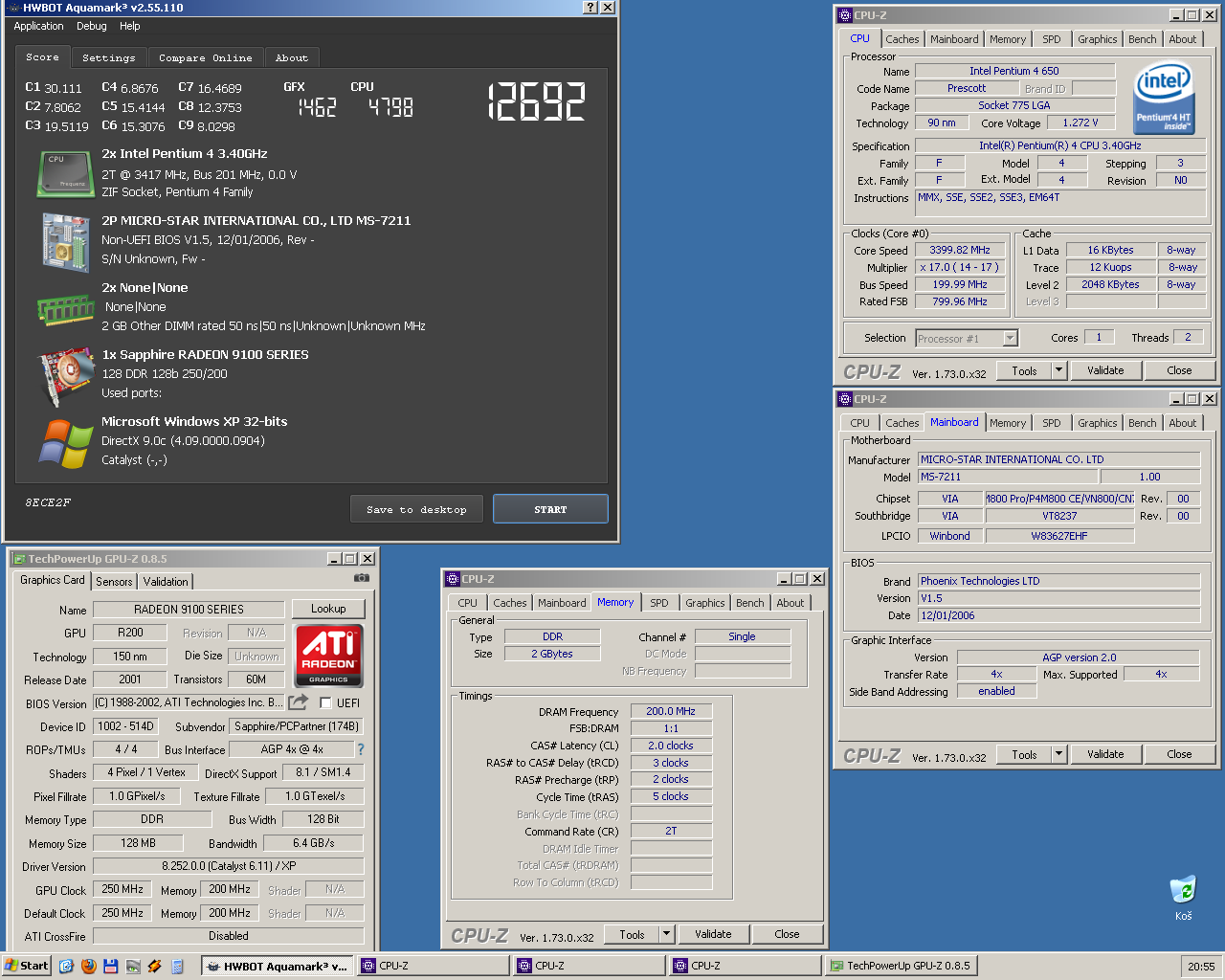Click the GPU-Z title bar app icon
The height and width of the screenshot is (980, 1225).
[x=18, y=558]
